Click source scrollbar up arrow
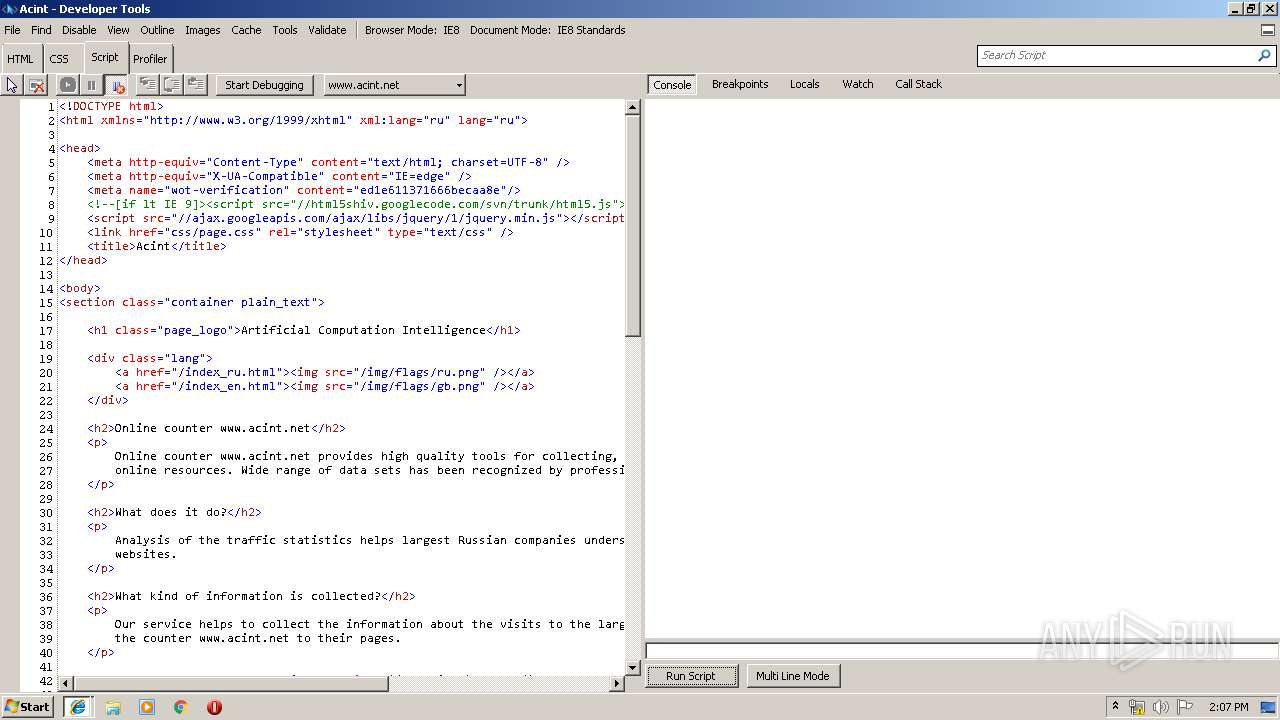This screenshot has height=720, width=1280. click(632, 107)
